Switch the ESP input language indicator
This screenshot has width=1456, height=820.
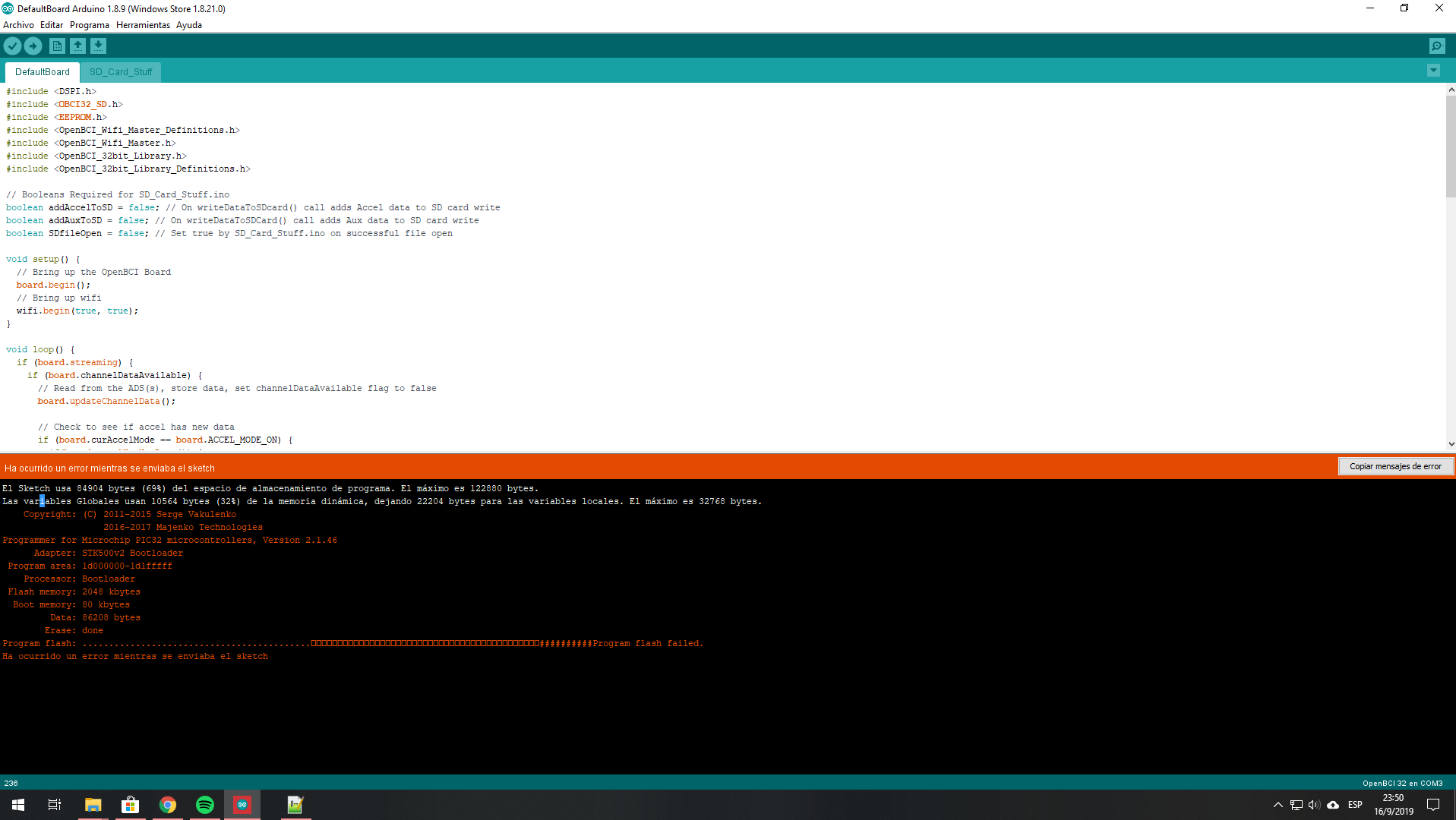(1355, 805)
